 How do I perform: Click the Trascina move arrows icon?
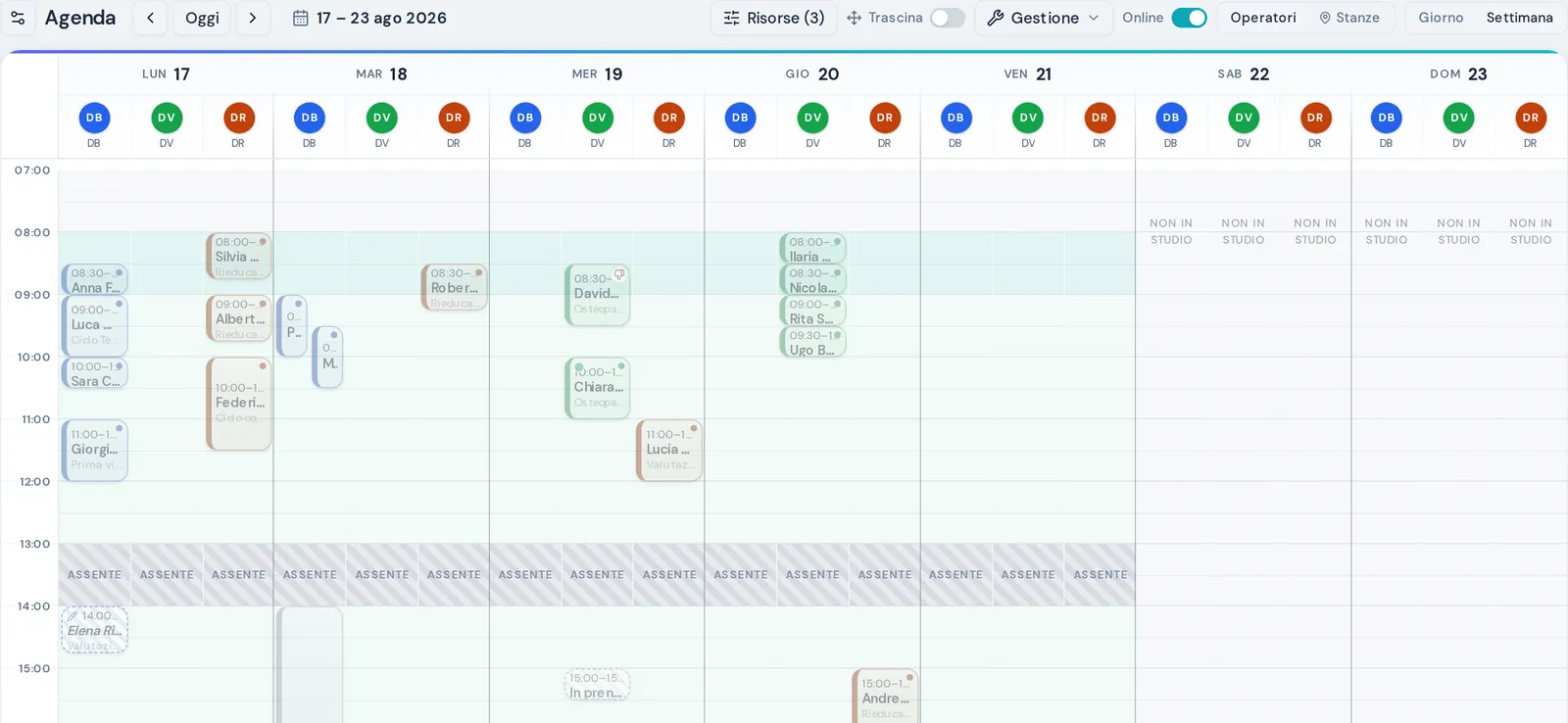(x=854, y=18)
